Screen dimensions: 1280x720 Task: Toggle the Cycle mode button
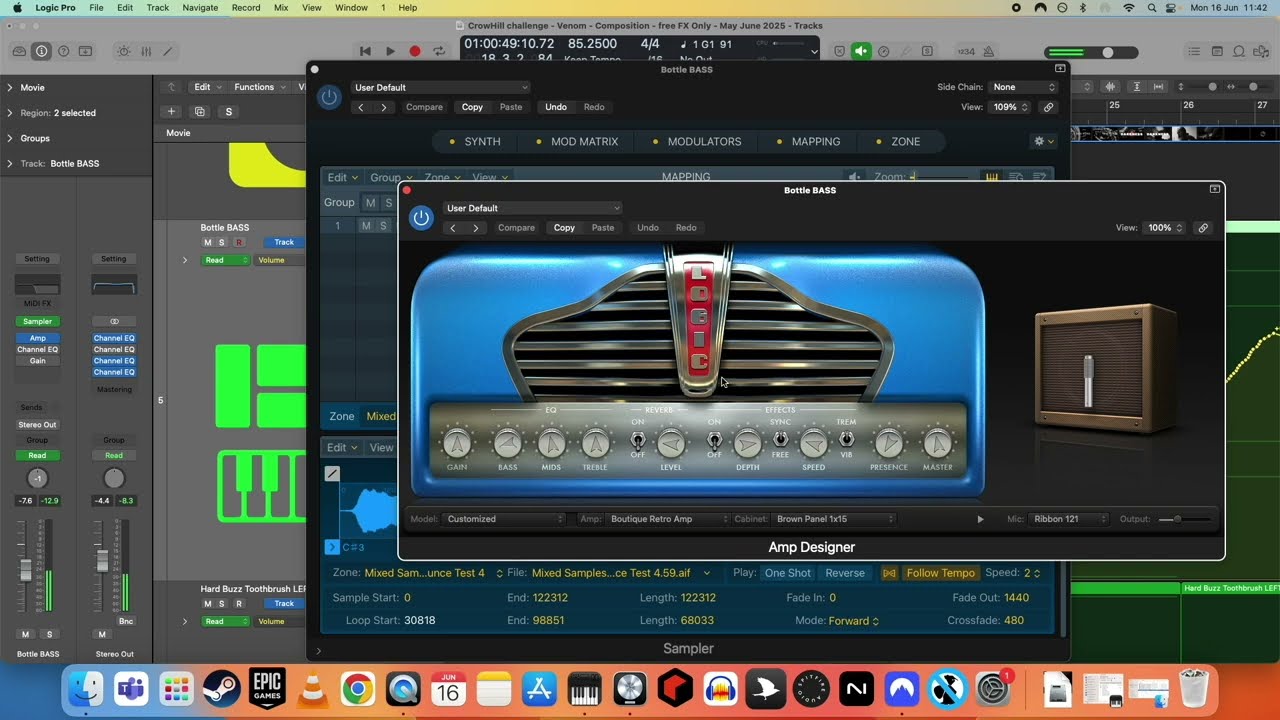[x=439, y=51]
